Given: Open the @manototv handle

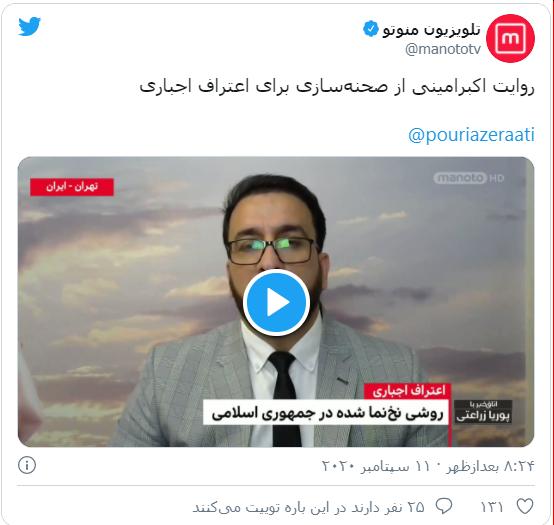Looking at the screenshot, I should tap(443, 49).
